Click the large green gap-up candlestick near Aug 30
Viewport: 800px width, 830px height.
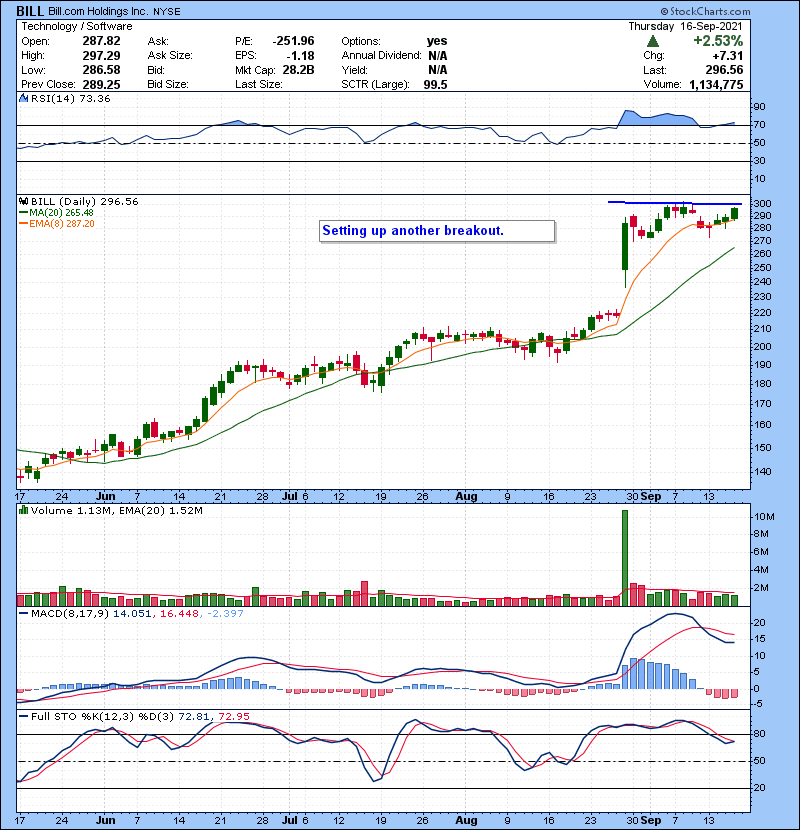pyautogui.click(x=625, y=247)
